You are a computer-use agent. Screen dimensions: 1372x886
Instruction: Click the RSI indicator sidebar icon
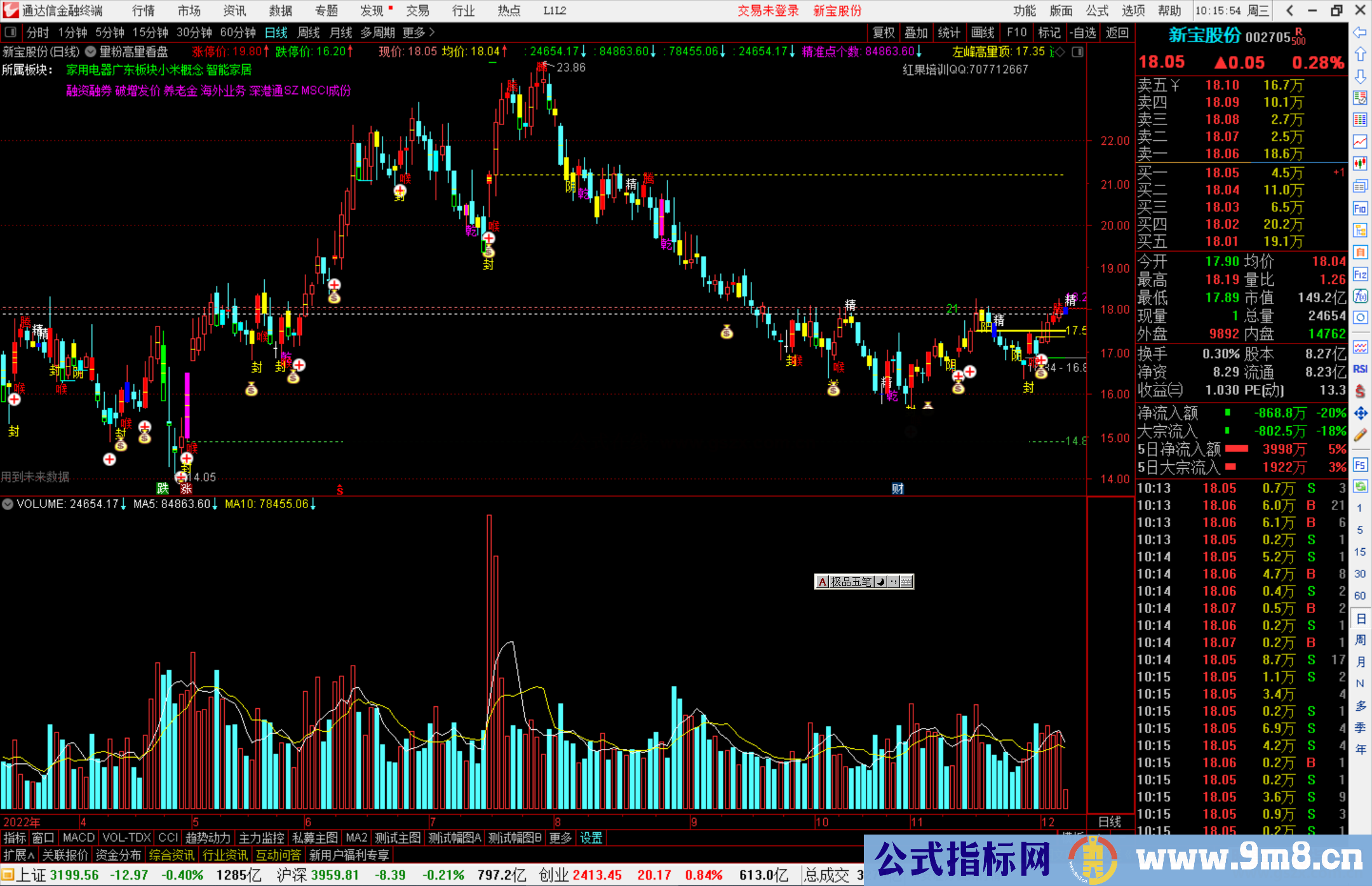click(1360, 369)
